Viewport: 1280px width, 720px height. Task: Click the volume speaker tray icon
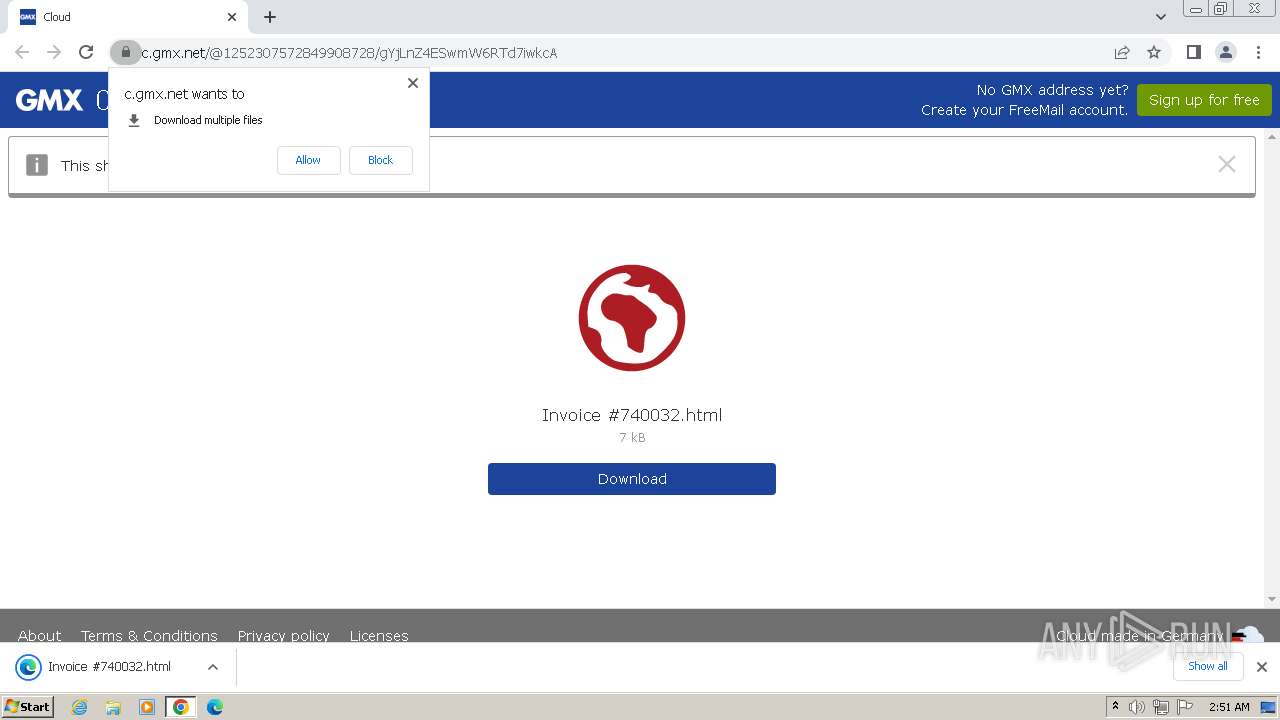pyautogui.click(x=1137, y=707)
